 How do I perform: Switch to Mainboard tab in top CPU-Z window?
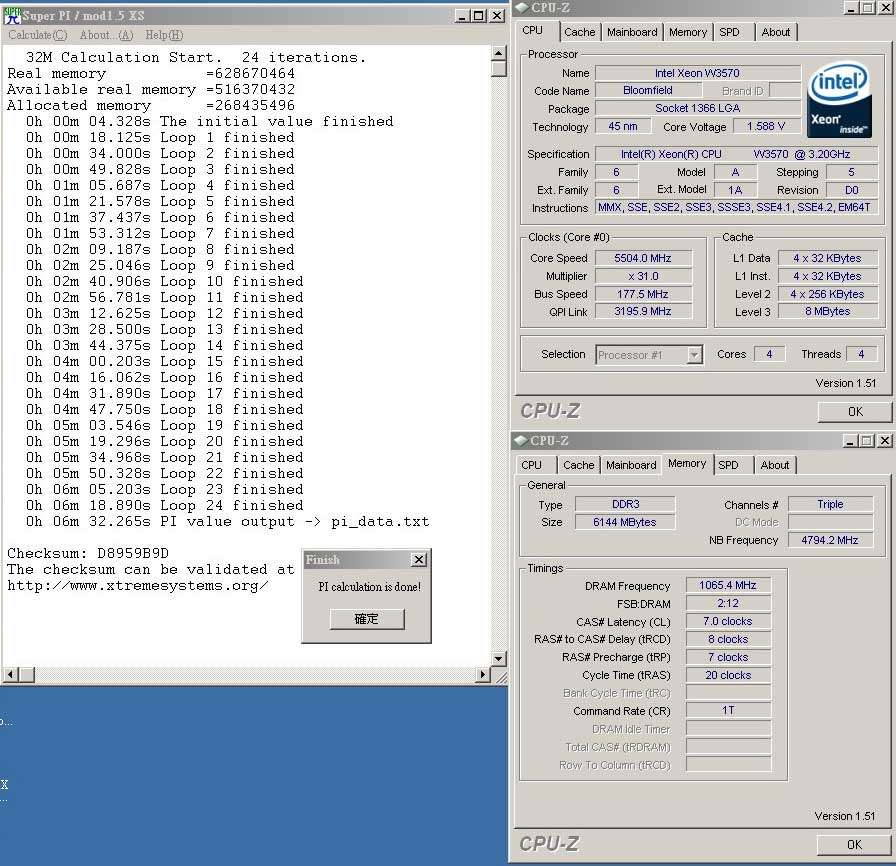pyautogui.click(x=632, y=32)
